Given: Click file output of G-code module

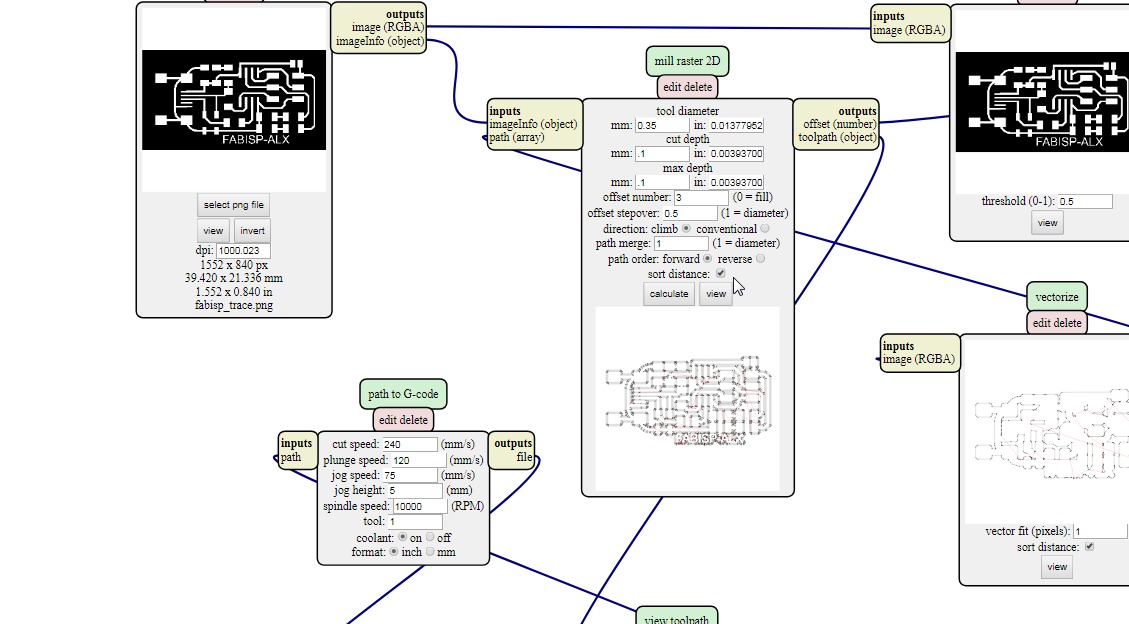Looking at the screenshot, I should pos(524,457).
